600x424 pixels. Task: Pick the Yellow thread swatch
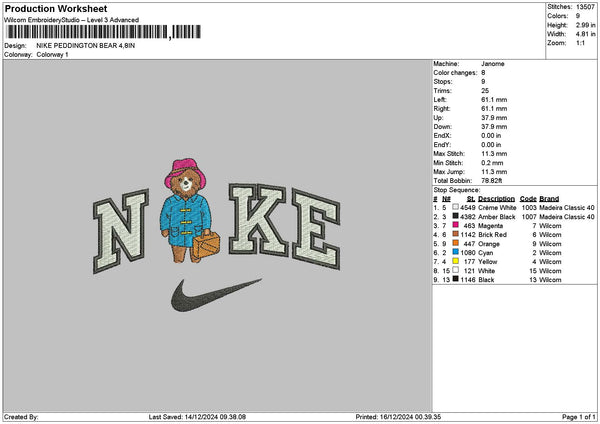tap(455, 261)
